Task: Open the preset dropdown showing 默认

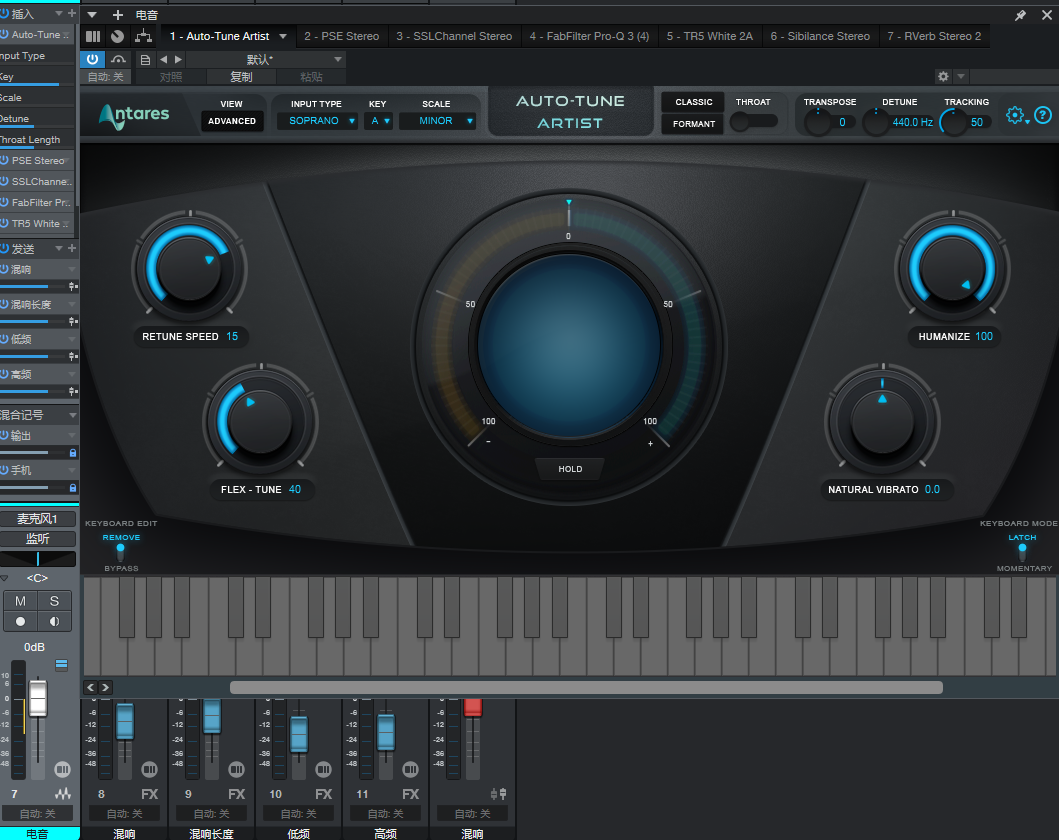Action: point(265,59)
